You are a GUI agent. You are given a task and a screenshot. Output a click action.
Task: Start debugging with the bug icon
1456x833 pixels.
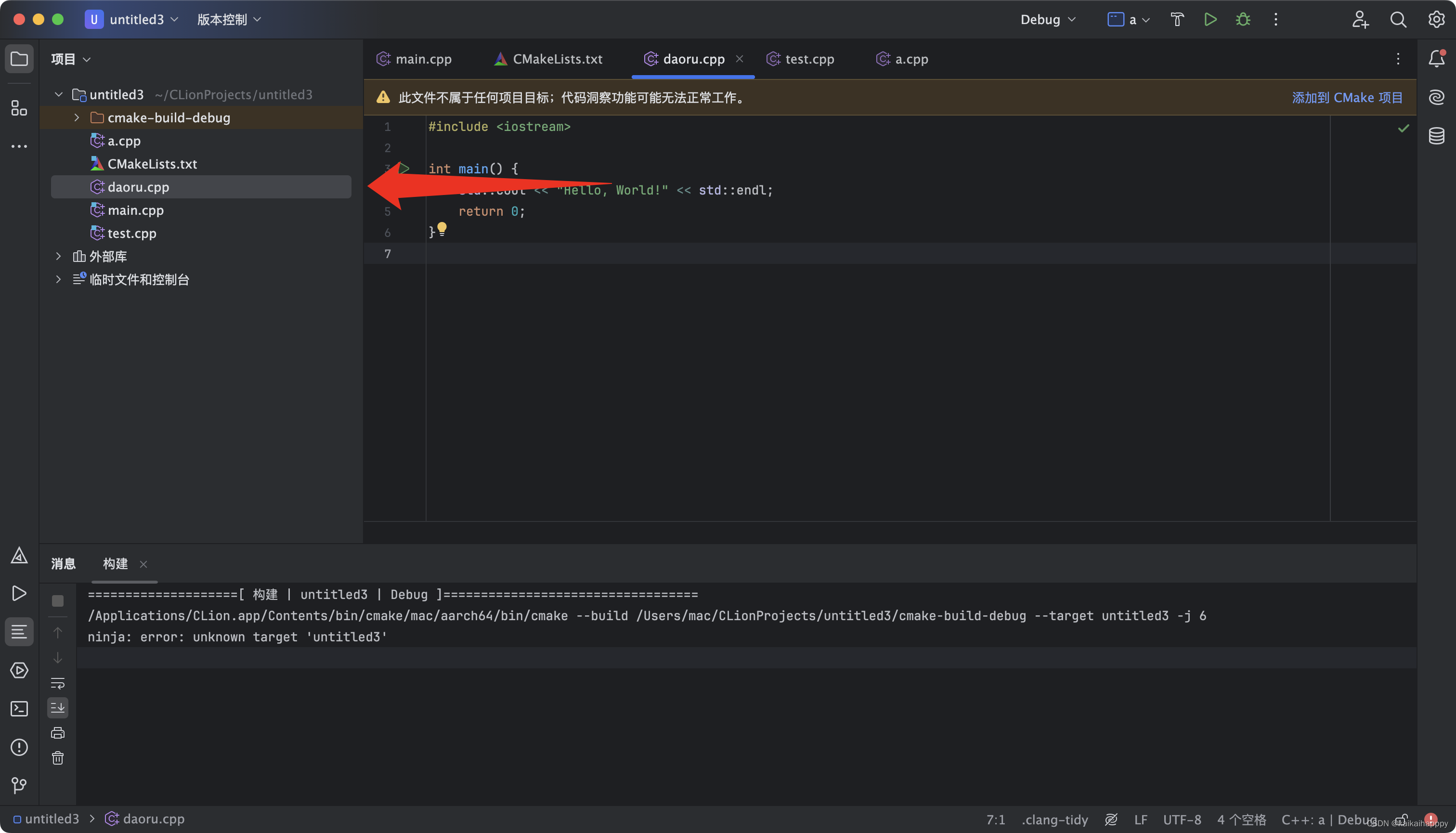coord(1243,19)
